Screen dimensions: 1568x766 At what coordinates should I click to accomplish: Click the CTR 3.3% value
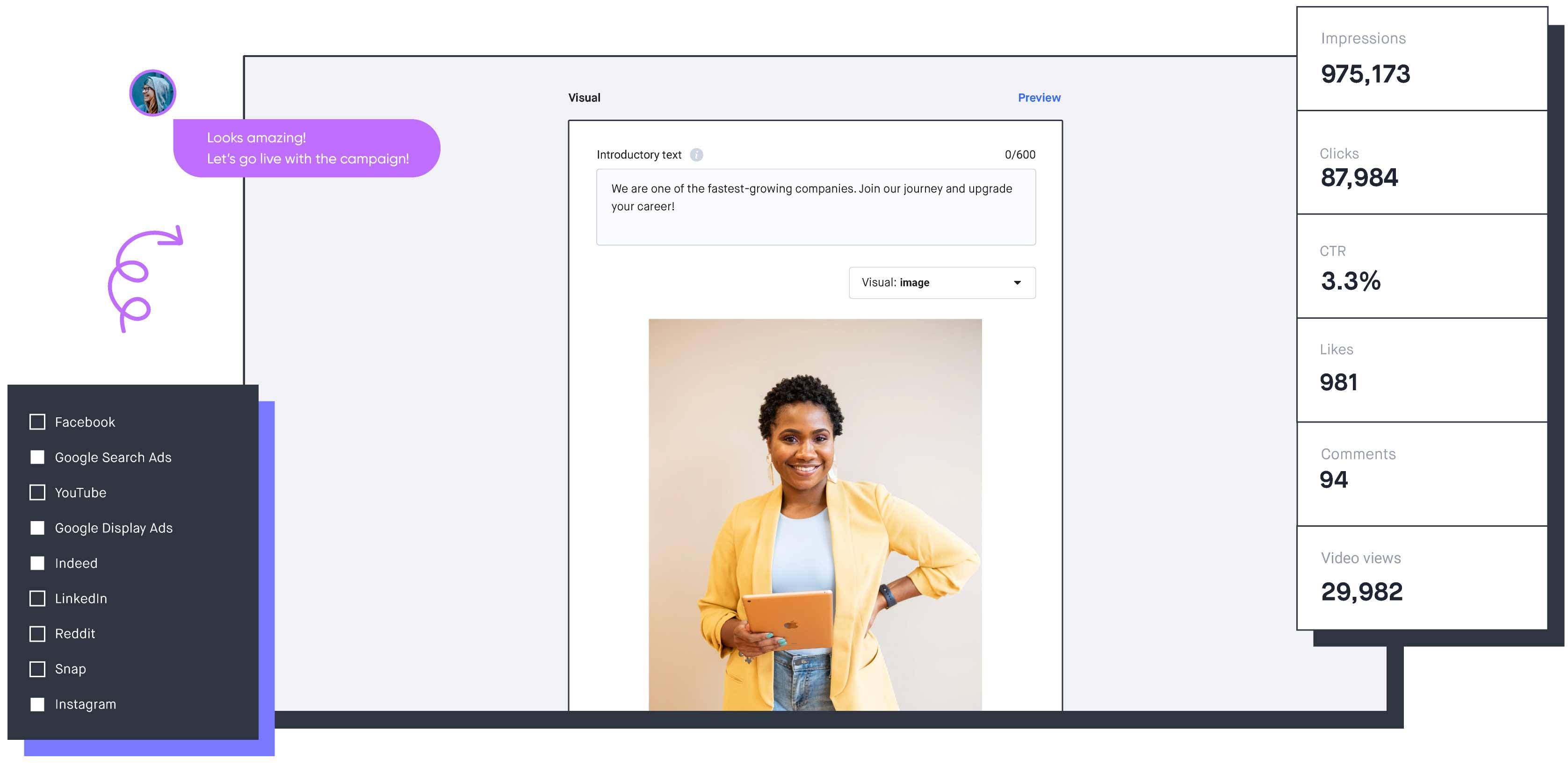tap(1350, 281)
